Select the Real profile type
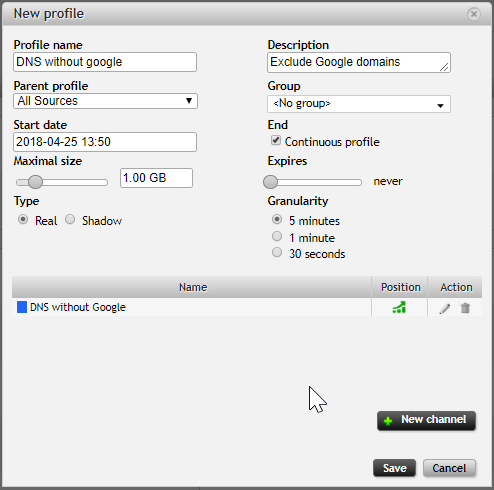 pyautogui.click(x=23, y=219)
